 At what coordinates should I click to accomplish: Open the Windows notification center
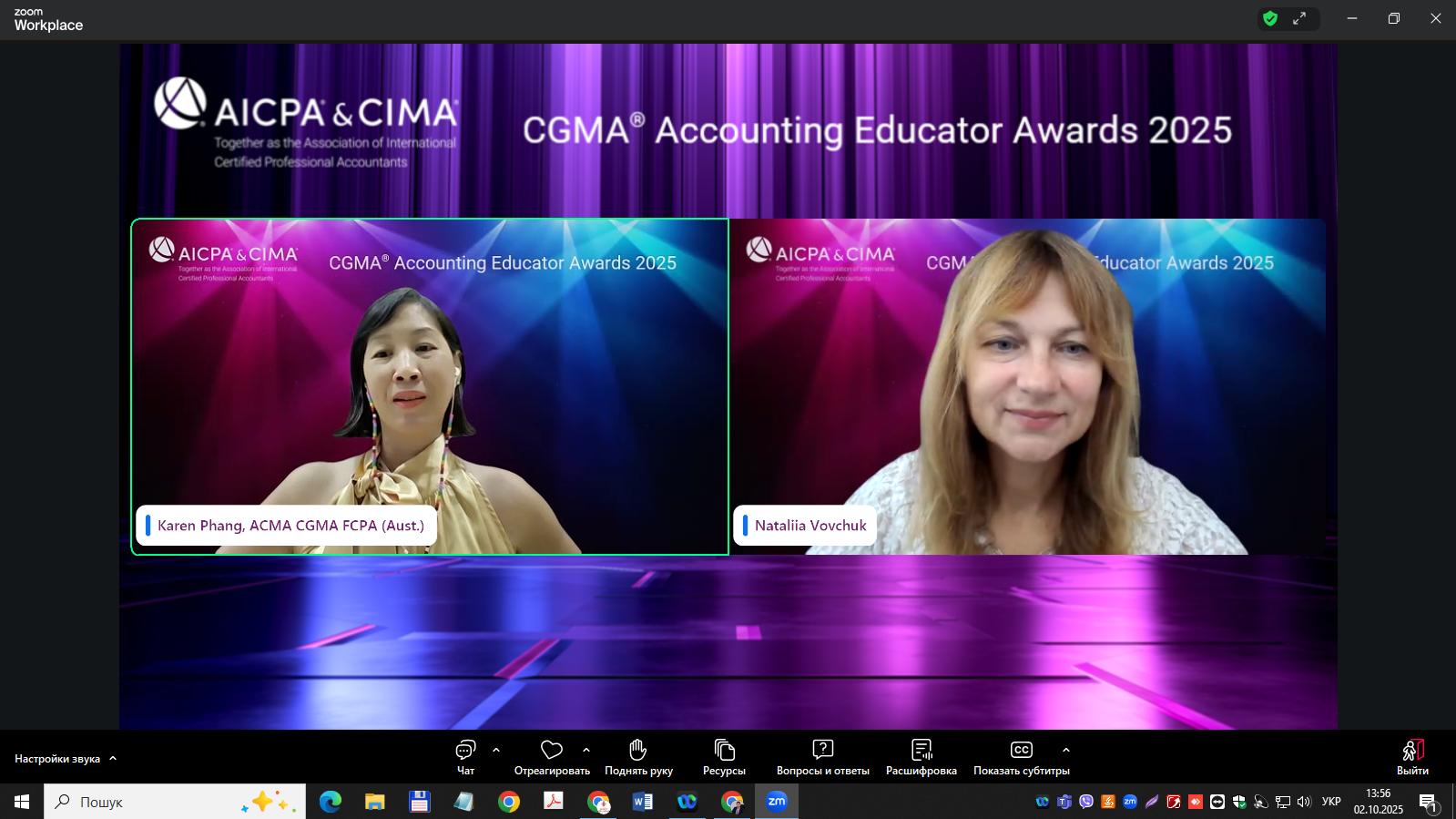pyautogui.click(x=1428, y=802)
